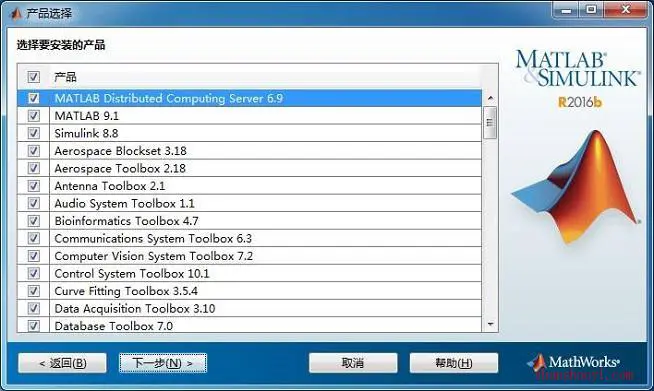The image size is (654, 391).
Task: Open help via 帮助(H) button
Action: point(454,363)
